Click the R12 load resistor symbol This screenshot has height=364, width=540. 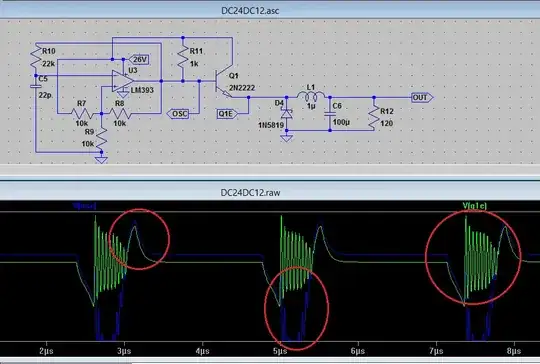(x=374, y=118)
